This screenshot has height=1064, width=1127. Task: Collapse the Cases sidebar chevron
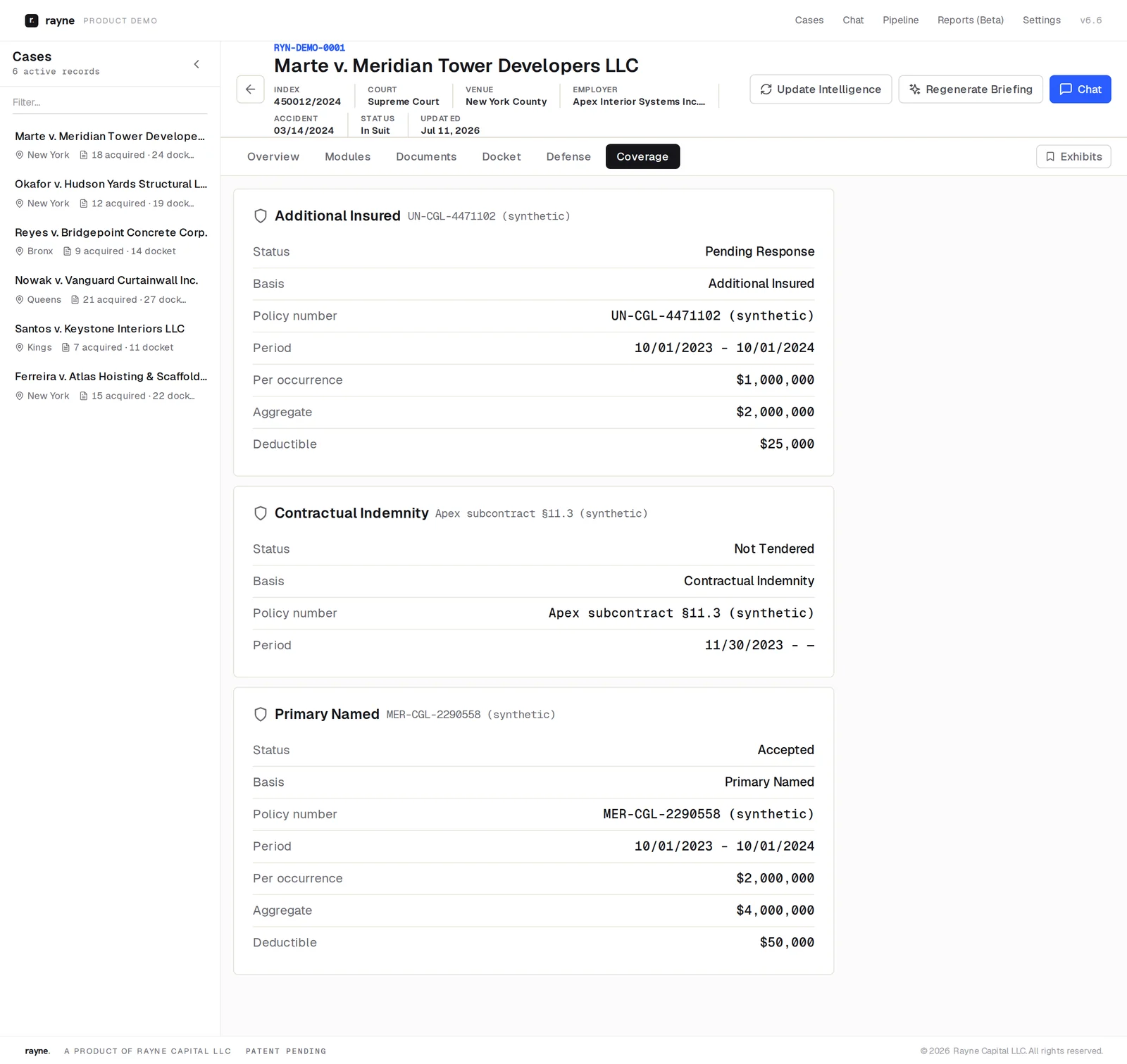(197, 64)
